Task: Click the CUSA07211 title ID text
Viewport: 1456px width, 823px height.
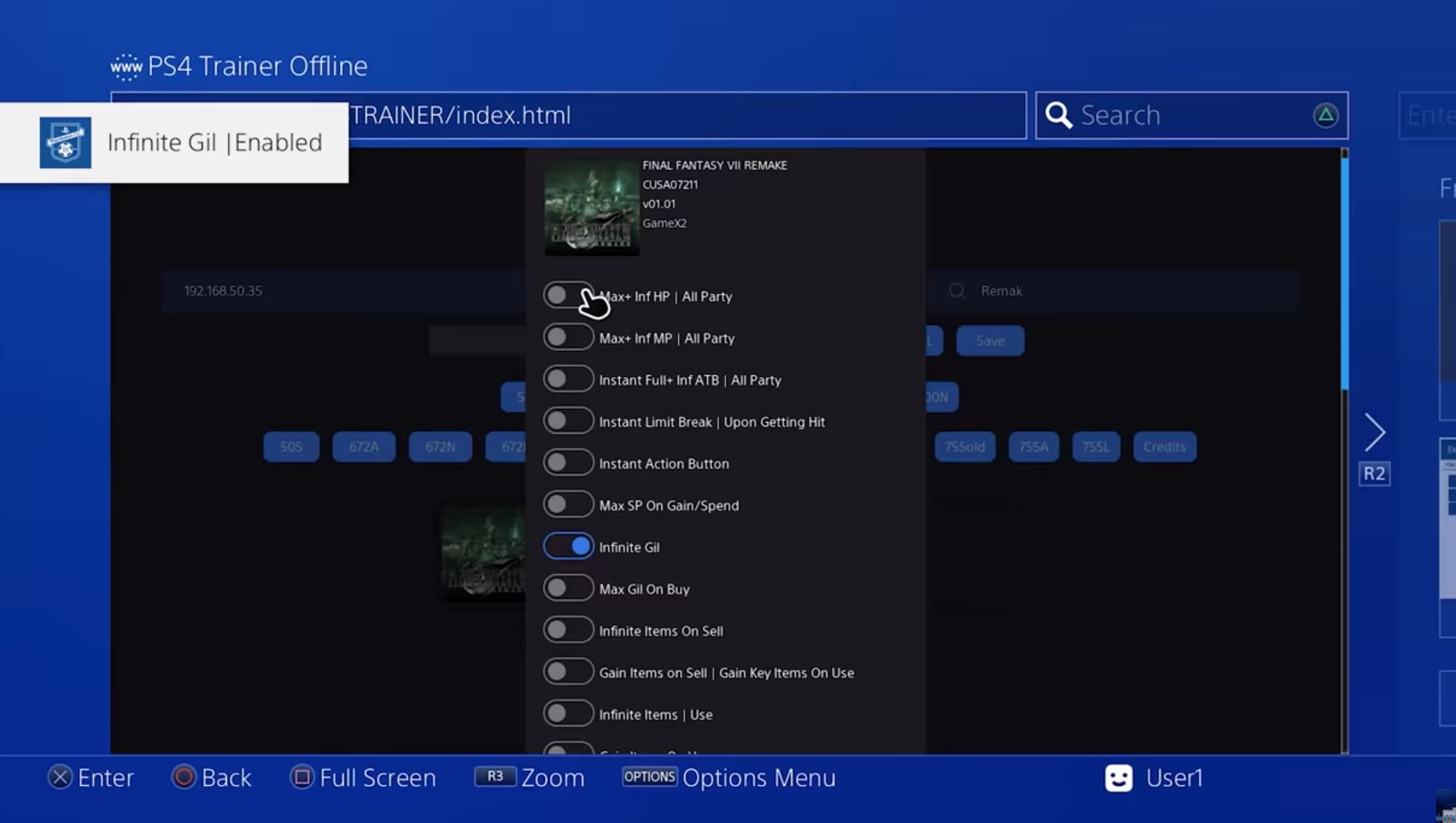Action: point(670,184)
